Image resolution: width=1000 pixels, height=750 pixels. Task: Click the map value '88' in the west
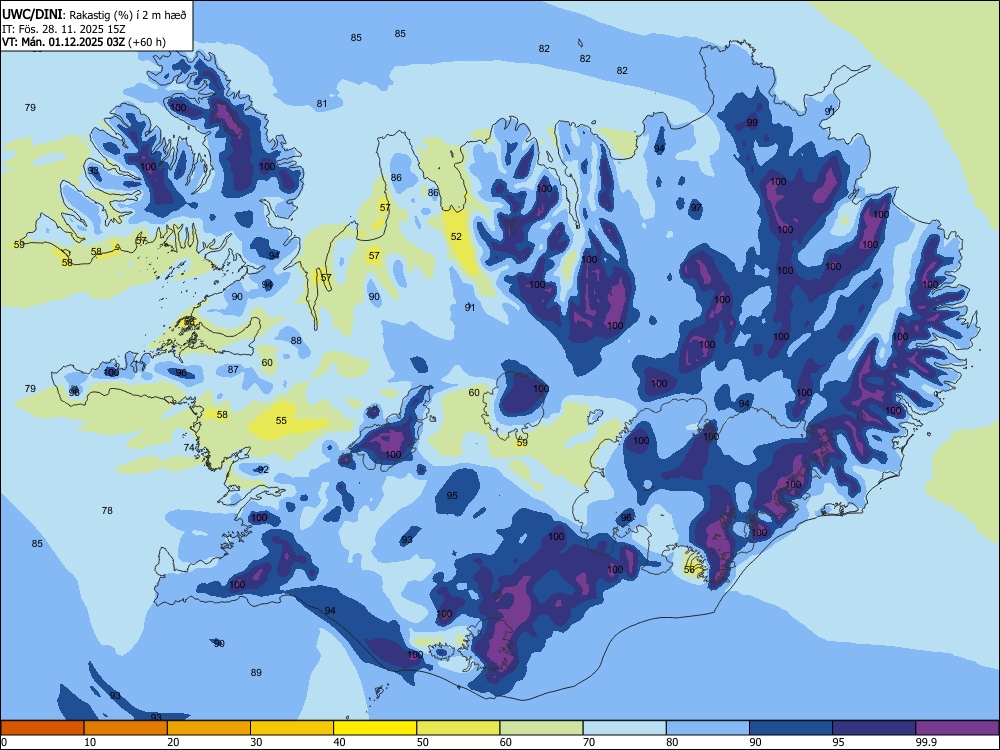coord(296,341)
